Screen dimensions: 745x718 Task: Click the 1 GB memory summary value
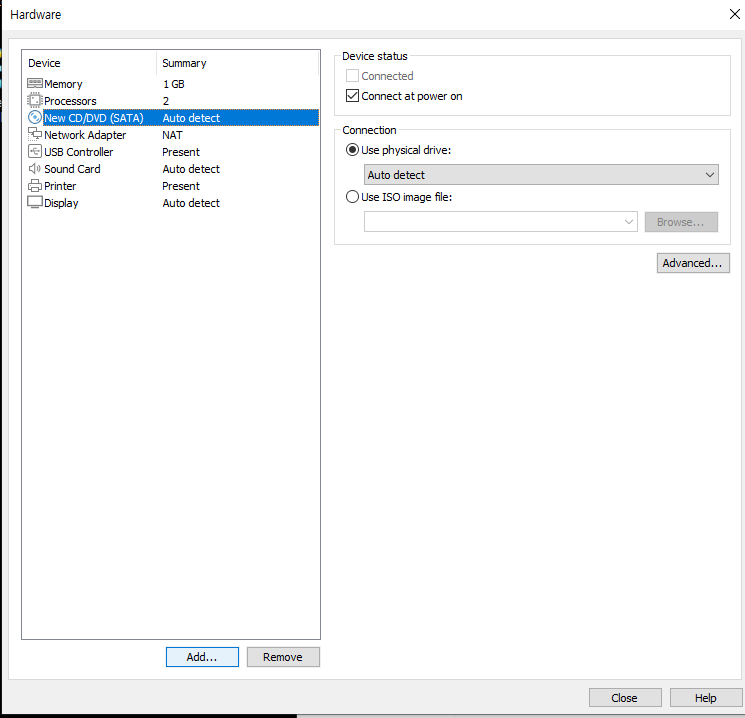tap(174, 84)
